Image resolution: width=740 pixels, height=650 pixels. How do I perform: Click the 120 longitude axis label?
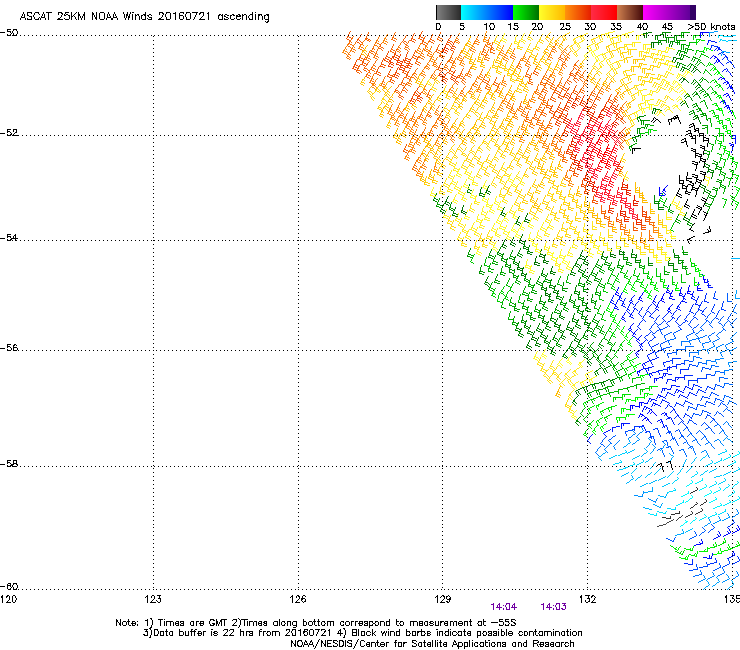(8, 599)
